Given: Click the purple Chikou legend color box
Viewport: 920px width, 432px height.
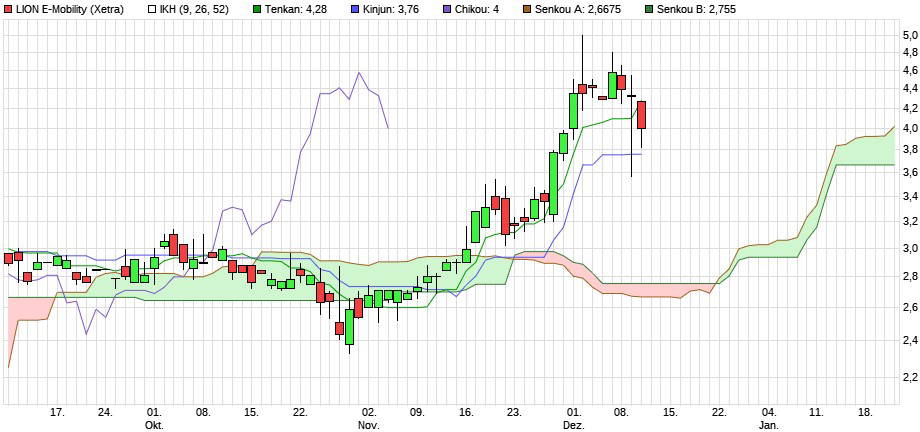Looking at the screenshot, I should pos(447,9).
